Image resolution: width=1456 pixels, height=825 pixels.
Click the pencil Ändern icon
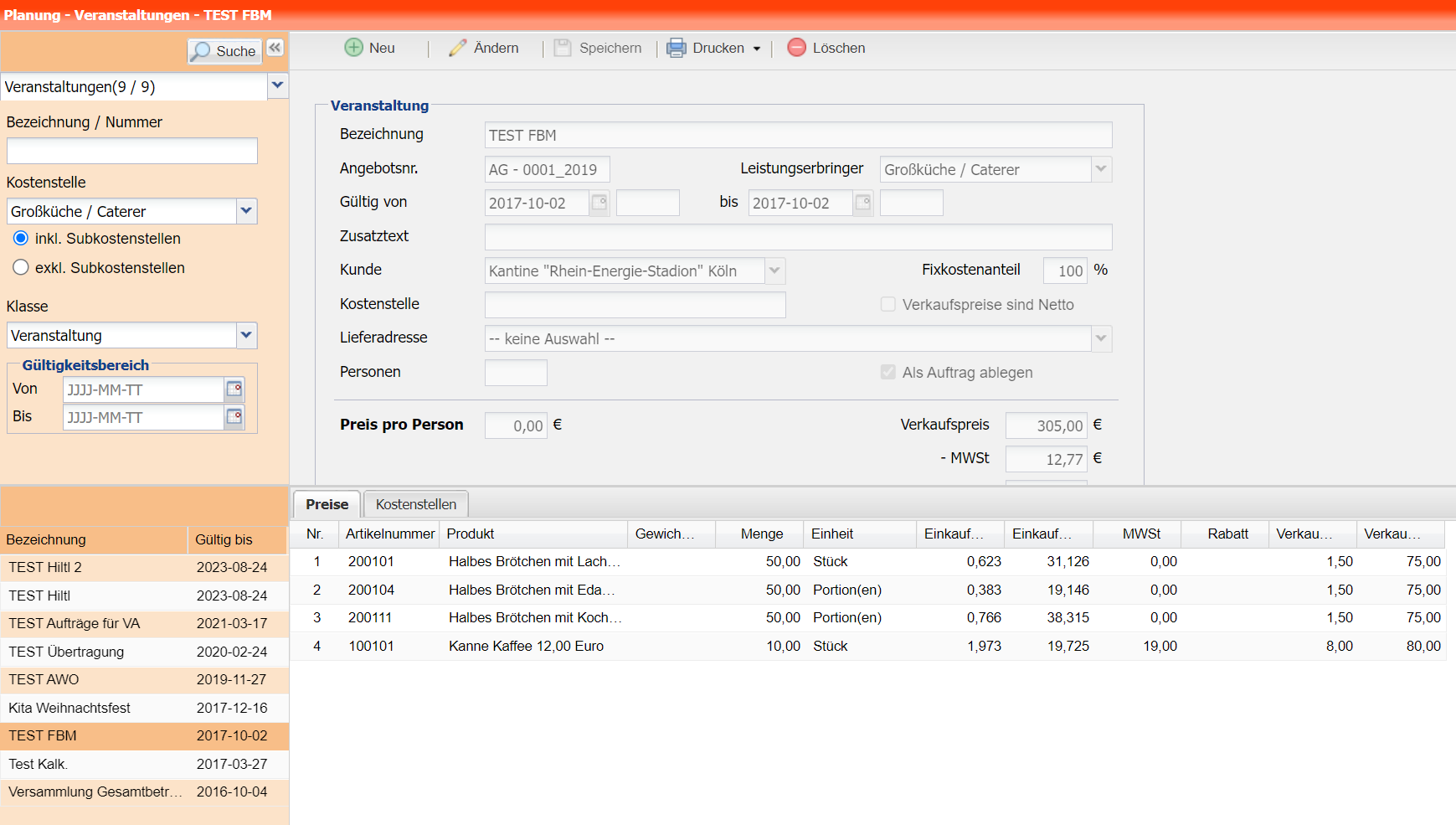pos(457,48)
